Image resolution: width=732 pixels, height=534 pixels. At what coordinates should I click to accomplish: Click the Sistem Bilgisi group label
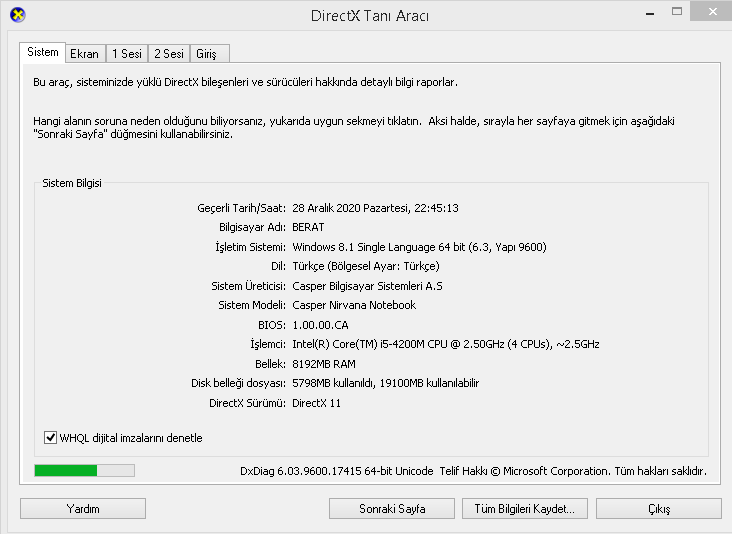[72, 183]
